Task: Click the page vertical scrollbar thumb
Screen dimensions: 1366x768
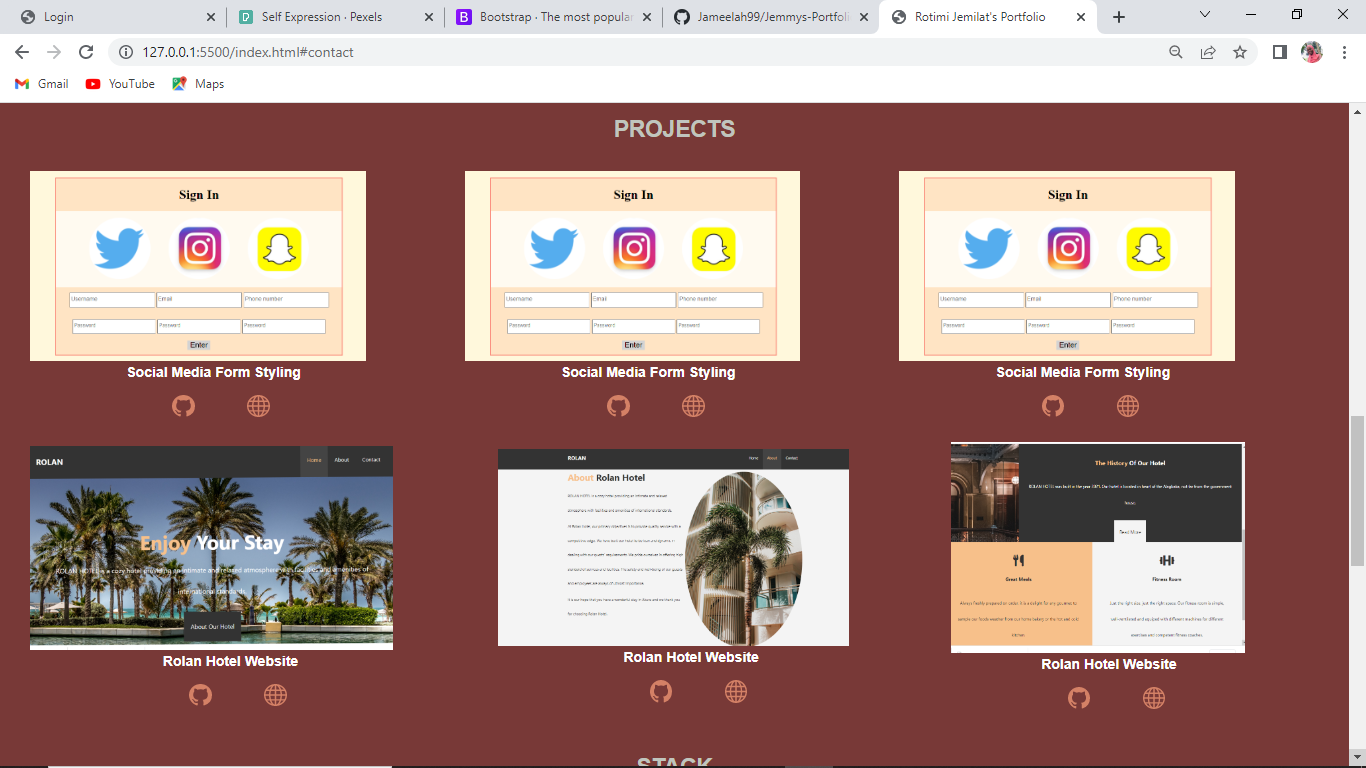Action: pyautogui.click(x=1357, y=490)
